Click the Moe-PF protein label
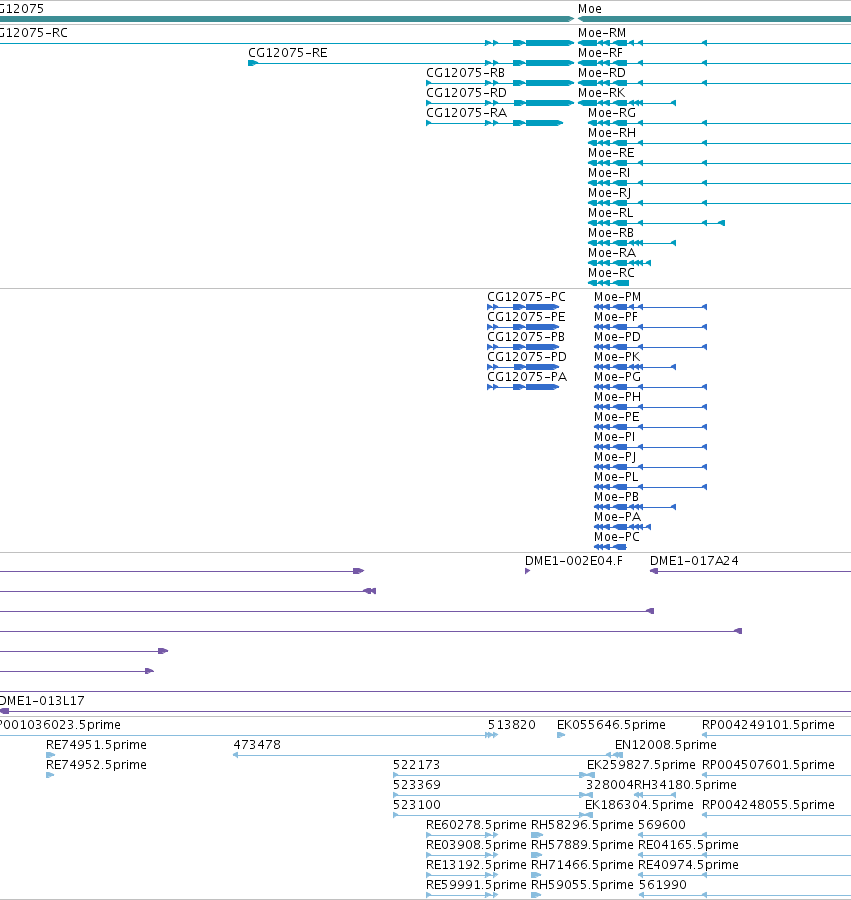The height and width of the screenshot is (900, 851). point(616,317)
